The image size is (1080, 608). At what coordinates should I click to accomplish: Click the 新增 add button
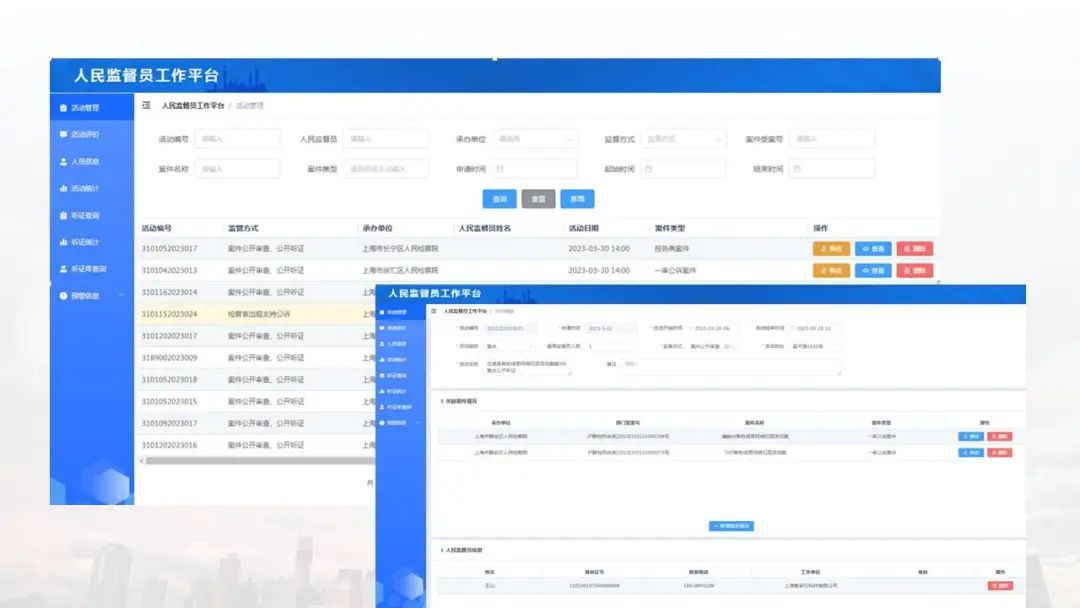point(577,199)
